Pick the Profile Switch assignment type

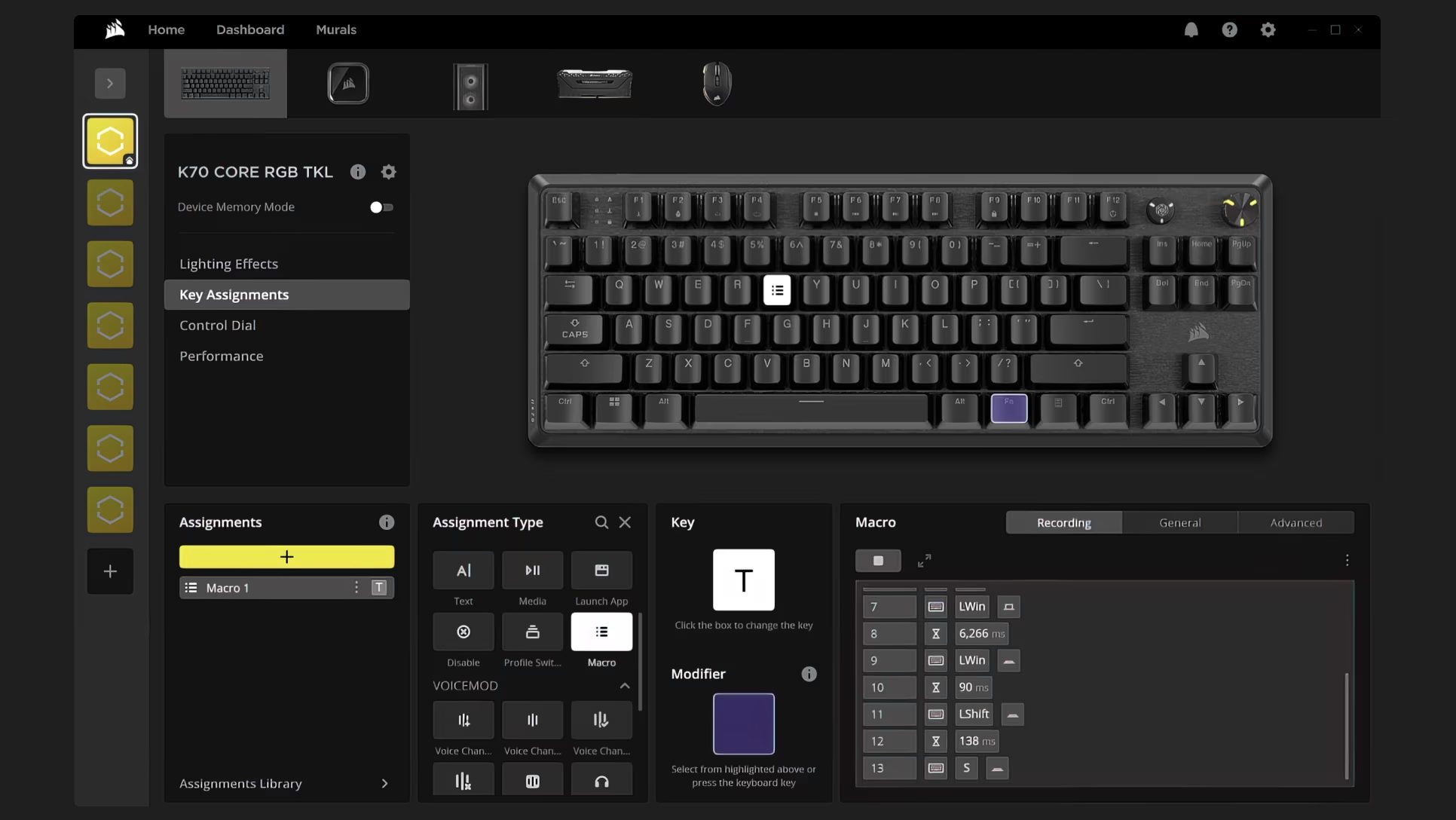coord(532,632)
